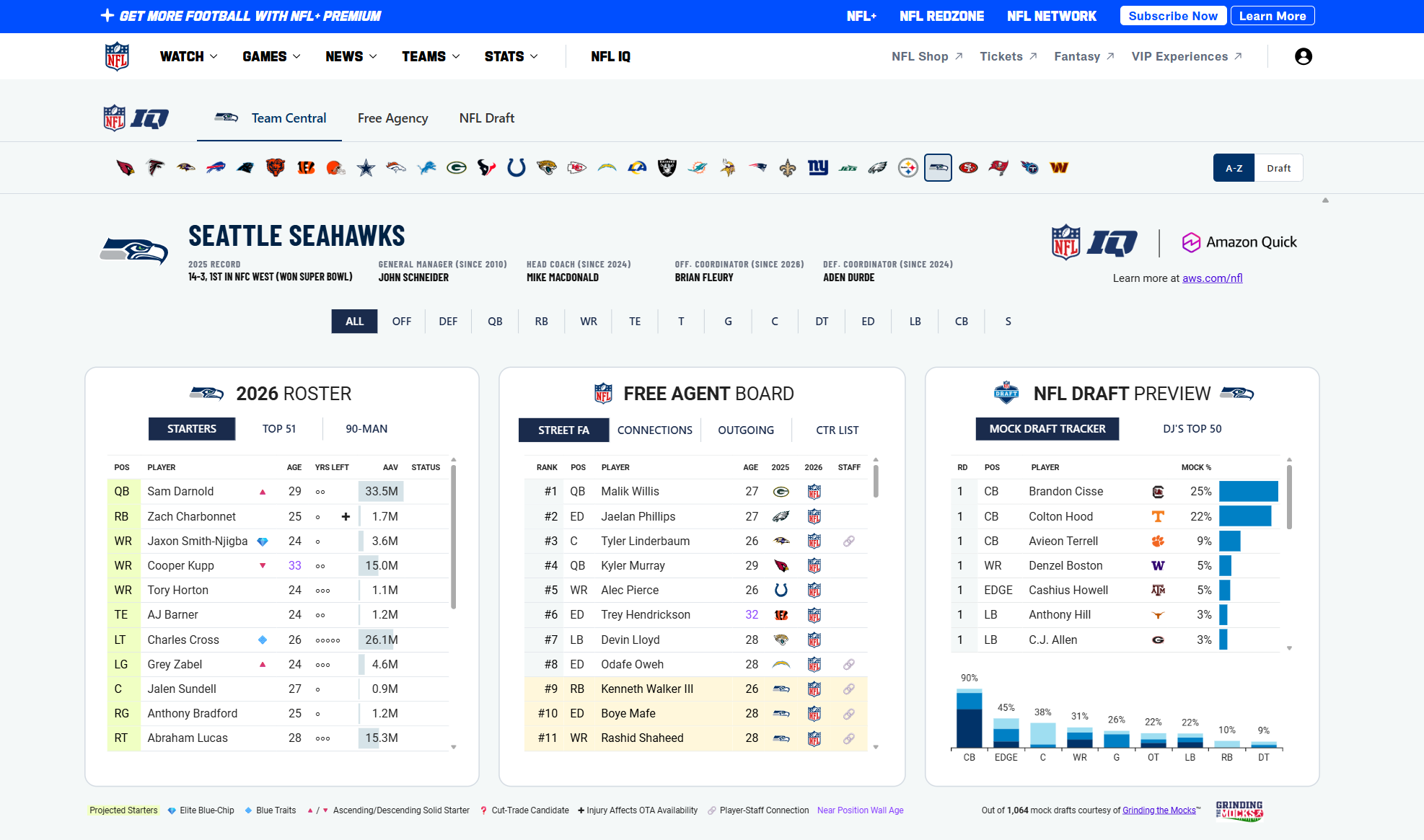Viewport: 1424px width, 840px height.
Task: Switch Free Agent Board to OUTGOING
Action: point(746,430)
